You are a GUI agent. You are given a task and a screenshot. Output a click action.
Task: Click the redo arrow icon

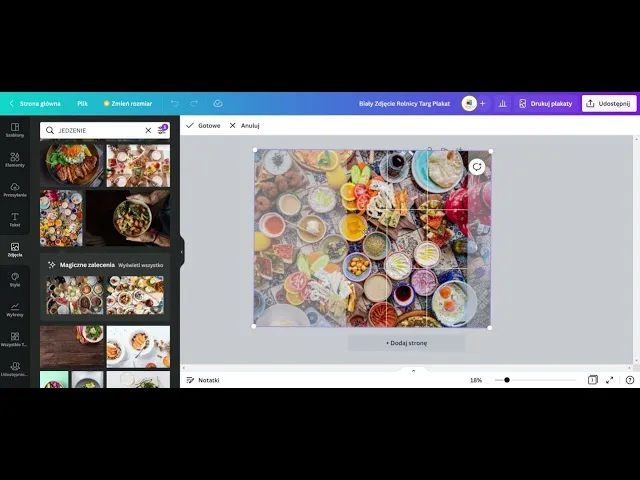tap(194, 104)
